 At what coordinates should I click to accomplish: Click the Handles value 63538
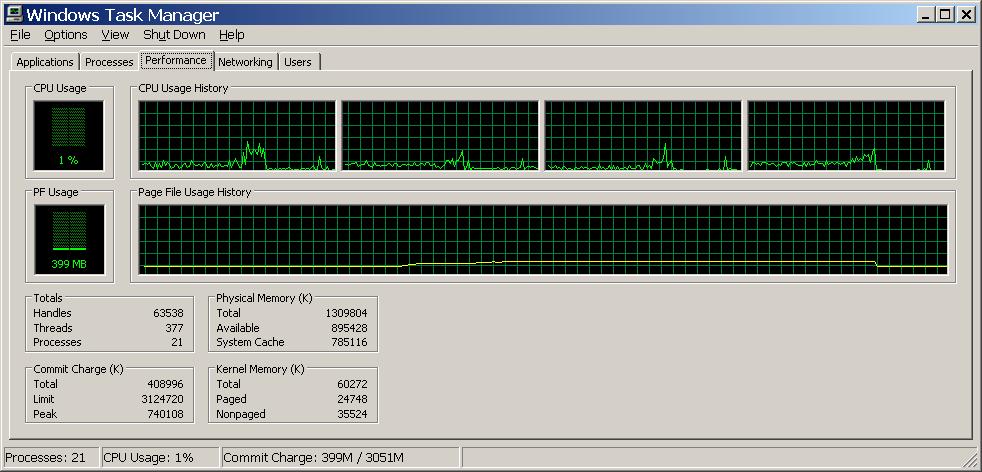(168, 313)
